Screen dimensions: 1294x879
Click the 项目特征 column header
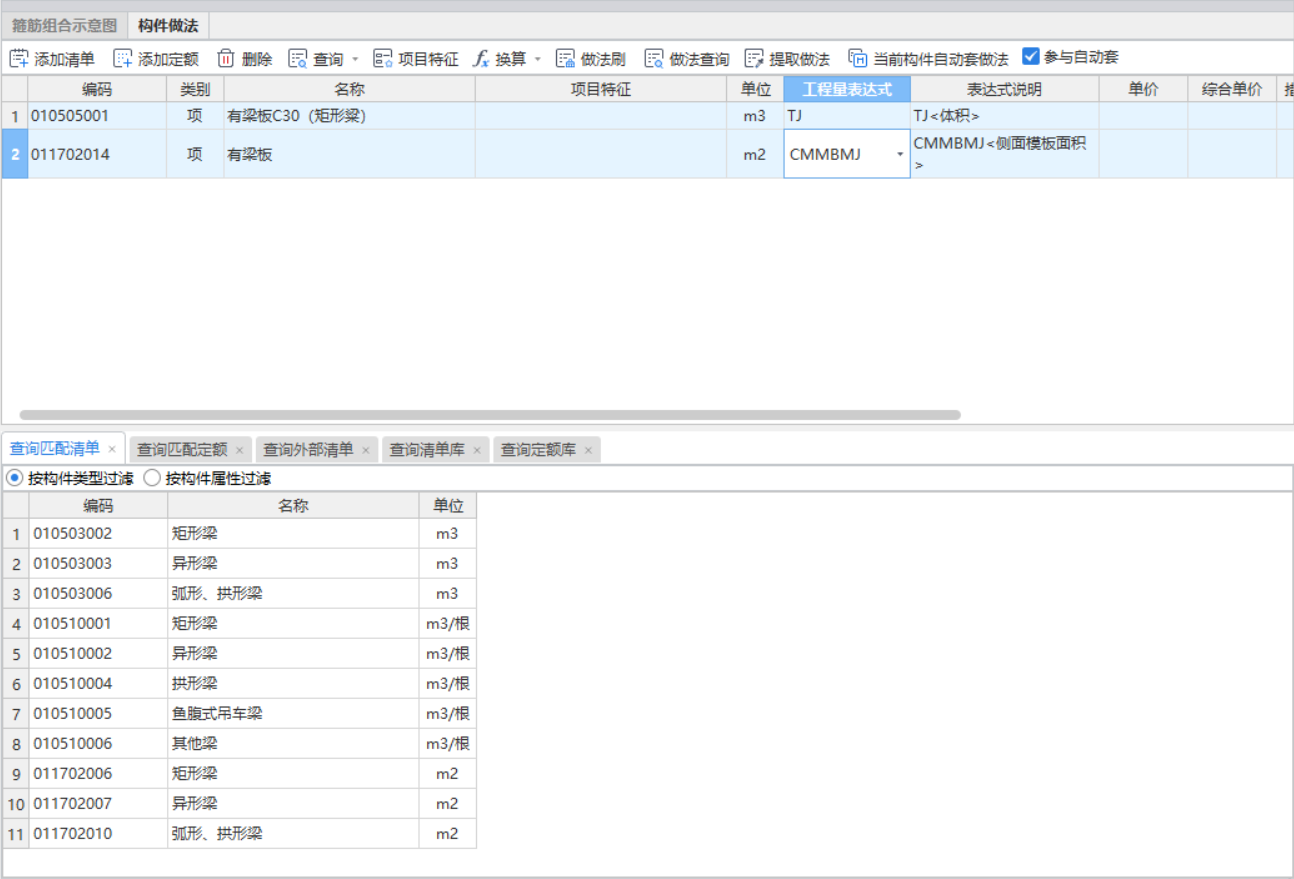pyautogui.click(x=601, y=89)
